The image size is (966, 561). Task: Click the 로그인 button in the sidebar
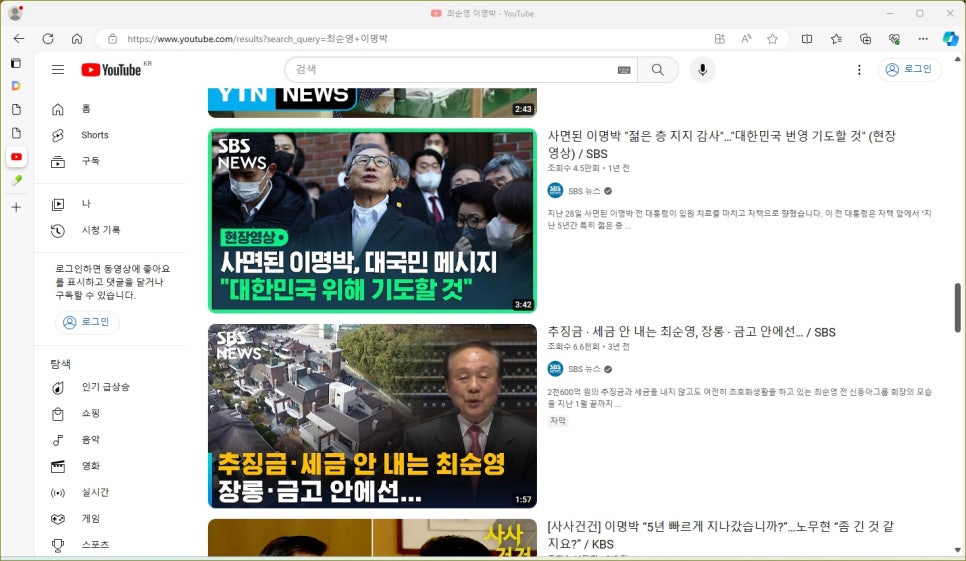(x=87, y=322)
